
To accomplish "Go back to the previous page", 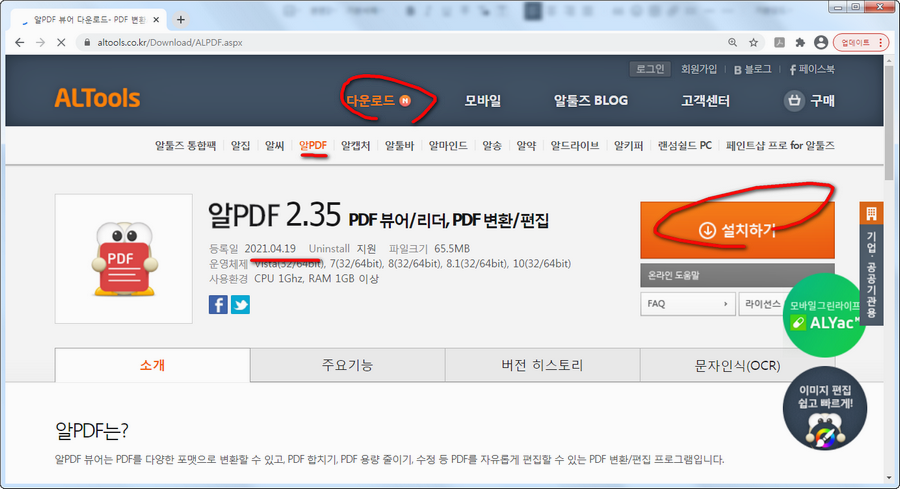I will point(20,42).
